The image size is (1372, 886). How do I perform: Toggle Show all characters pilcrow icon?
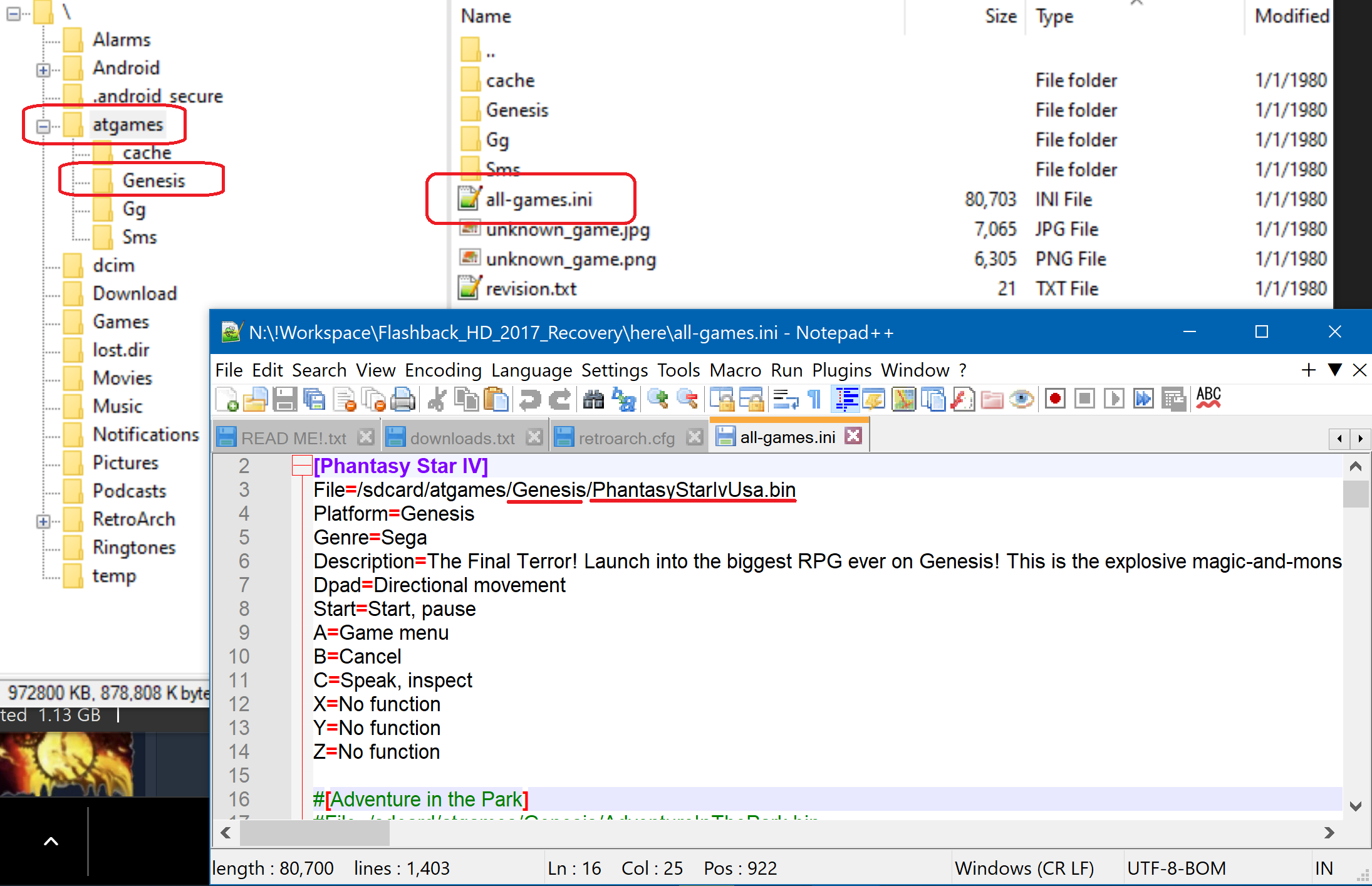814,399
